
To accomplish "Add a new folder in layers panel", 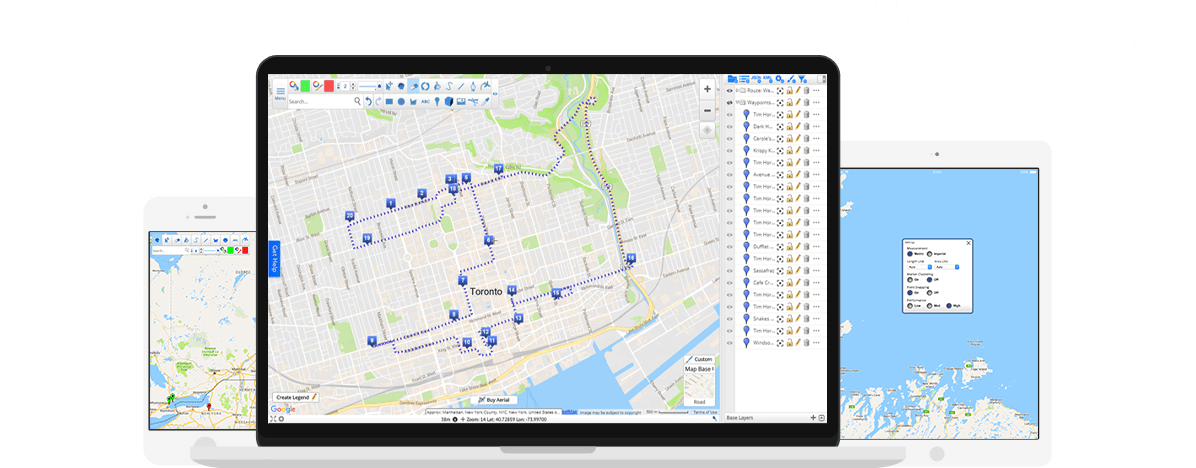I will [732, 79].
